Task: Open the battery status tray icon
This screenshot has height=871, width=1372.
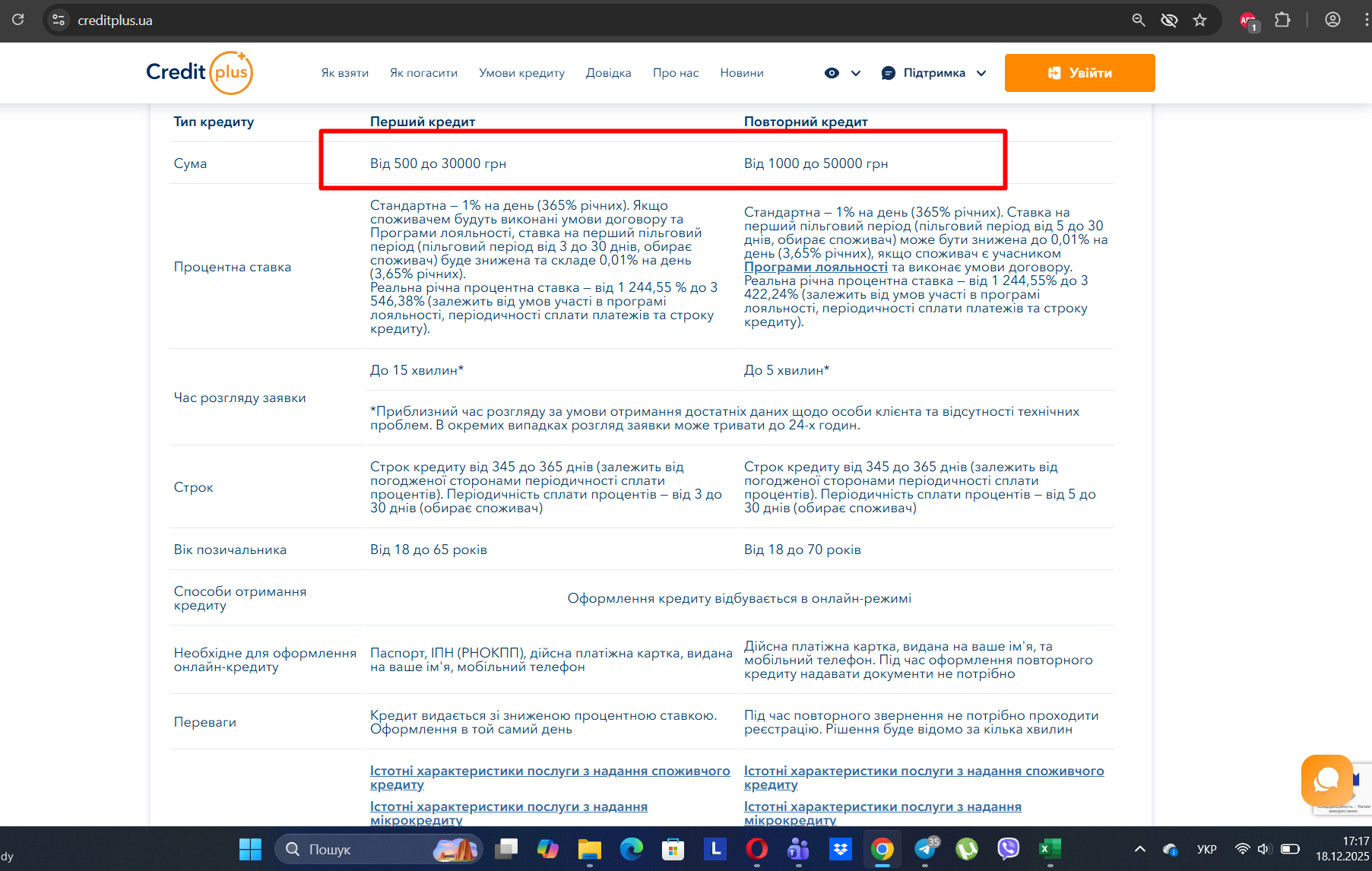Action: [1290, 849]
